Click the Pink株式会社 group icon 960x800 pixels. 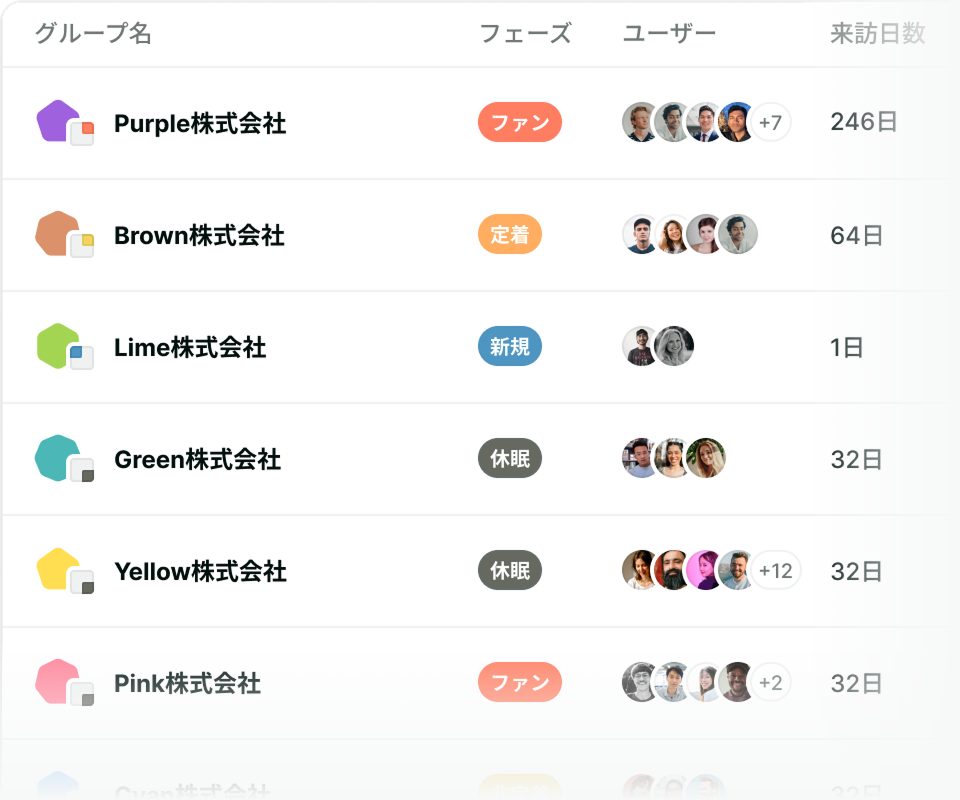(x=64, y=683)
